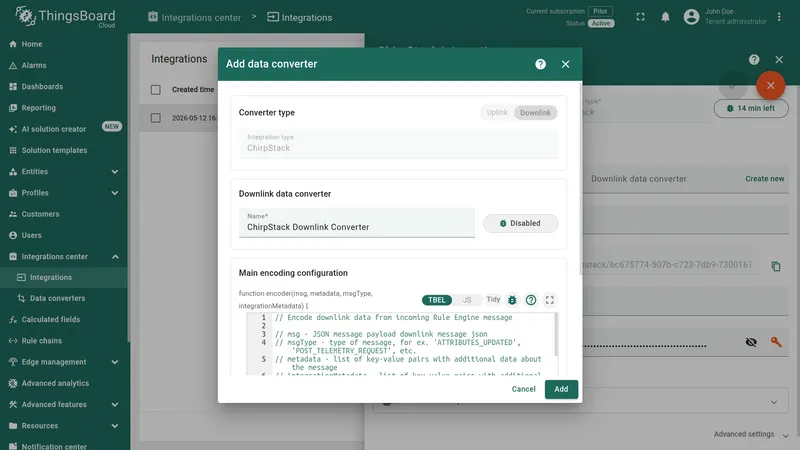This screenshot has height=450, width=800.
Task: Close the Add data converter dialog
Action: pos(565,64)
